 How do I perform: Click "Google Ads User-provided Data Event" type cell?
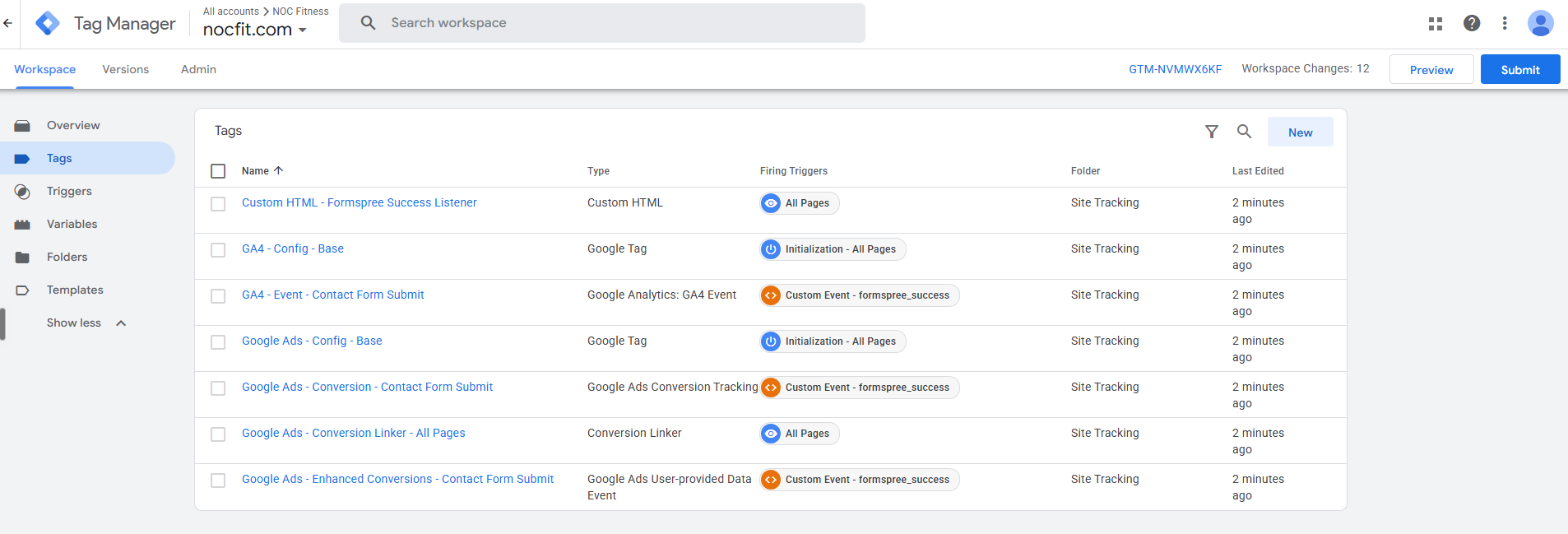670,487
